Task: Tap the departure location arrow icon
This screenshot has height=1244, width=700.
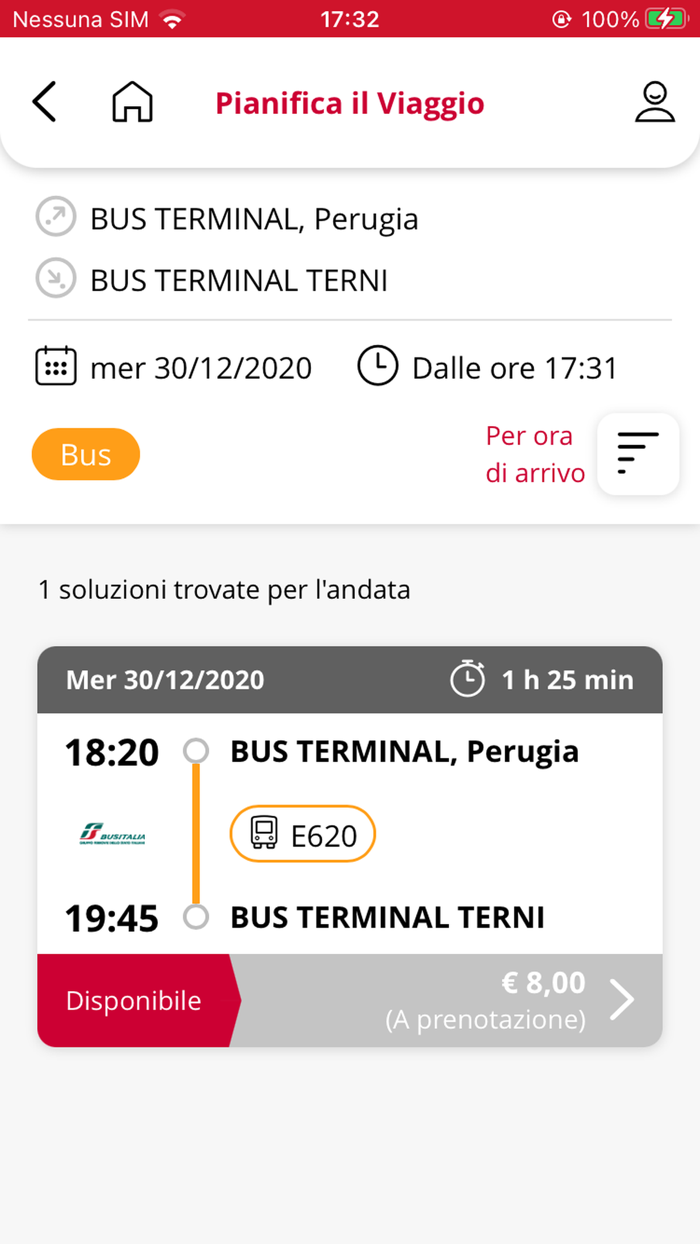Action: coord(55,218)
